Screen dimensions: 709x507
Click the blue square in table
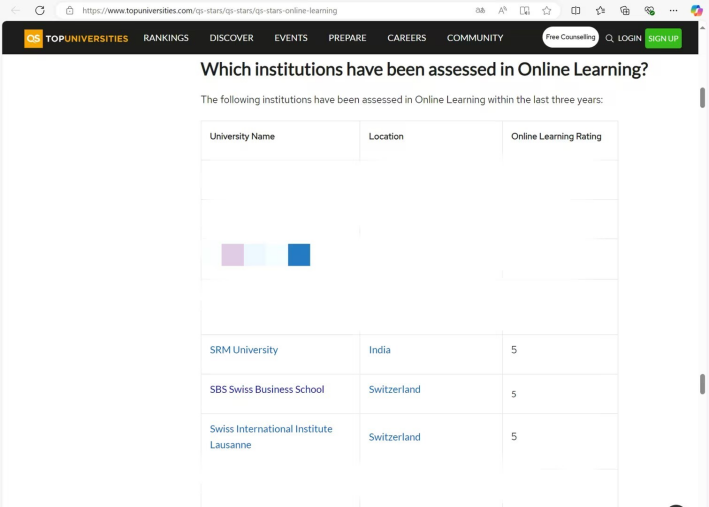coord(299,255)
